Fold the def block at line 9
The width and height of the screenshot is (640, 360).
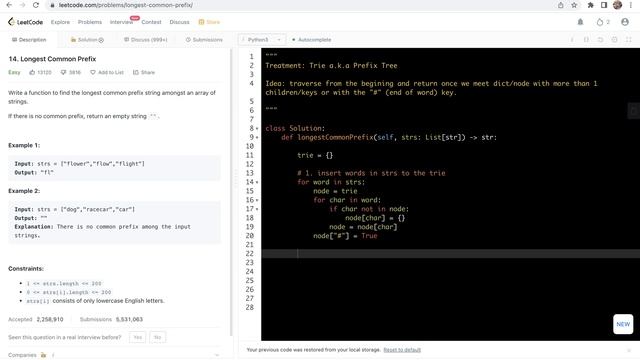pyautogui.click(x=257, y=138)
